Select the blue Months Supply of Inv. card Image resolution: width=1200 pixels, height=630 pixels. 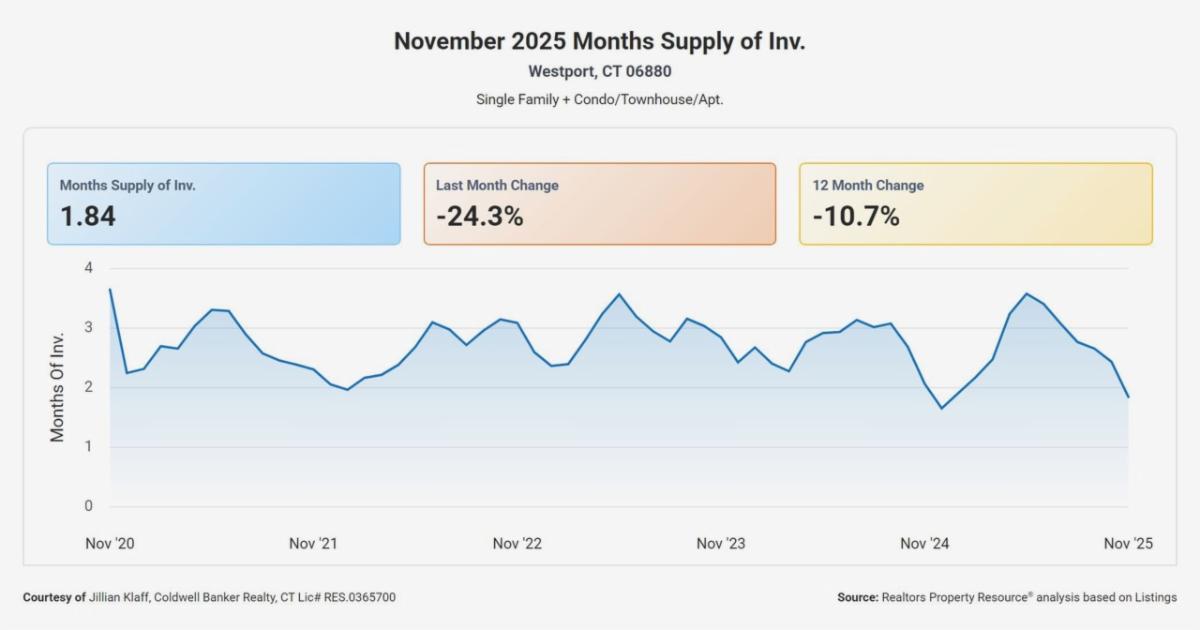(223, 204)
